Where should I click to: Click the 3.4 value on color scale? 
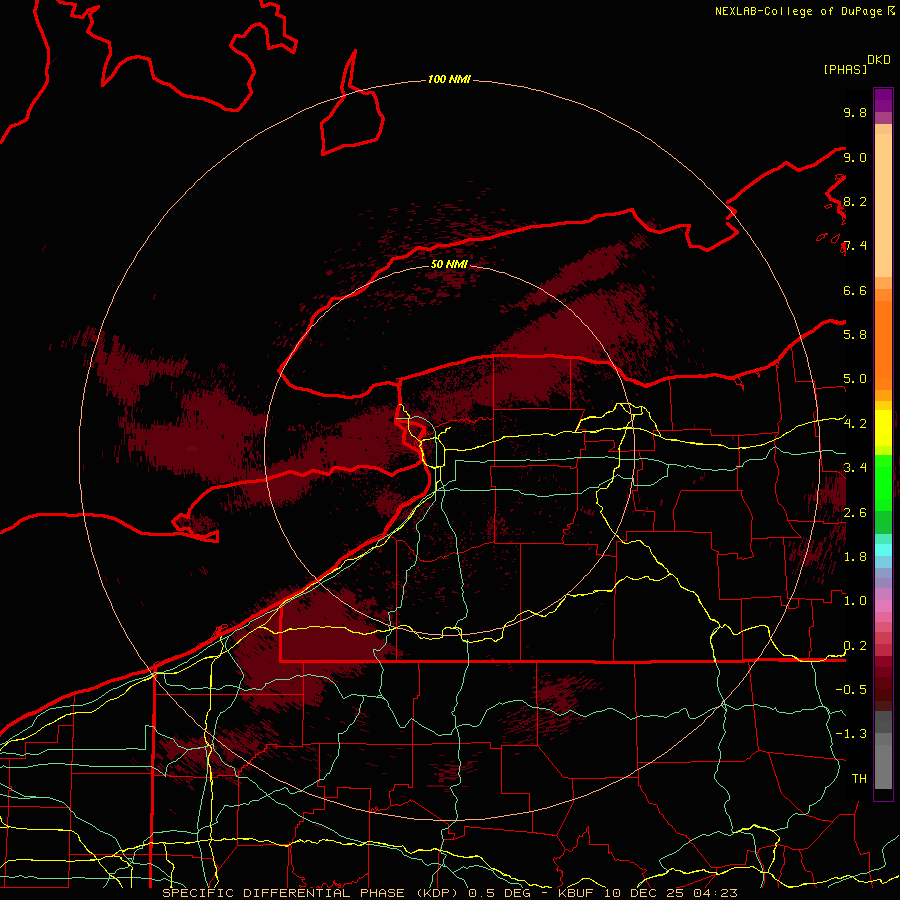click(855, 468)
